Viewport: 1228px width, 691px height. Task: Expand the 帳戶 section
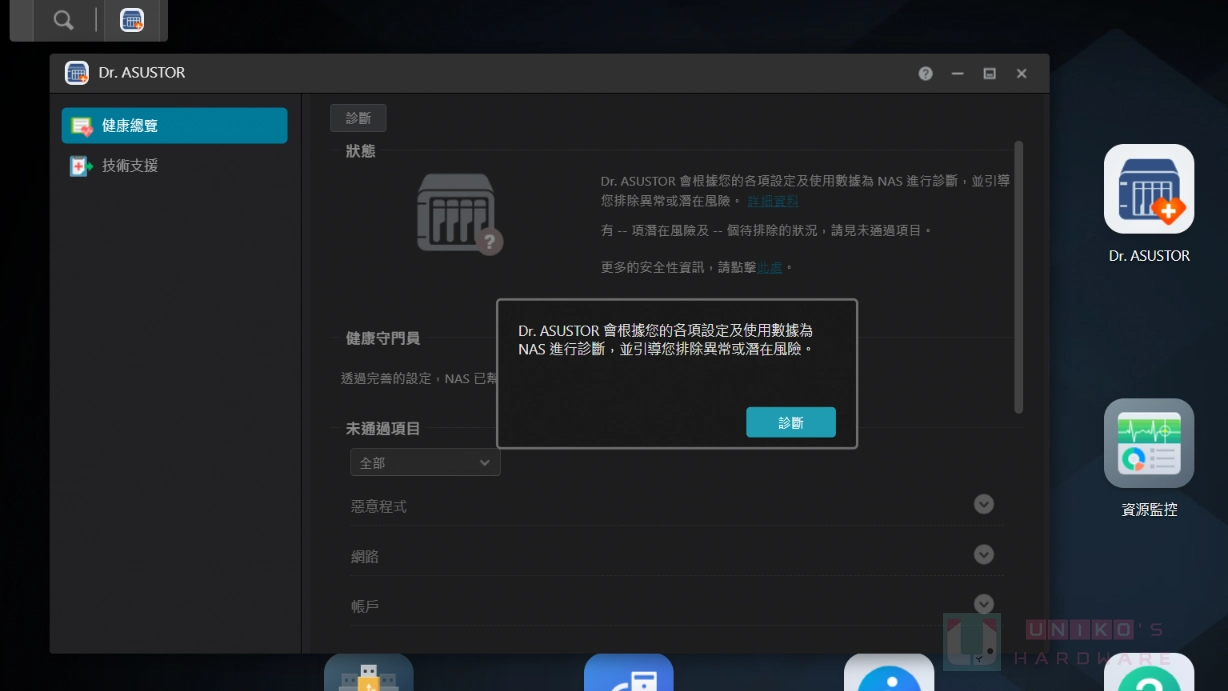point(984,604)
